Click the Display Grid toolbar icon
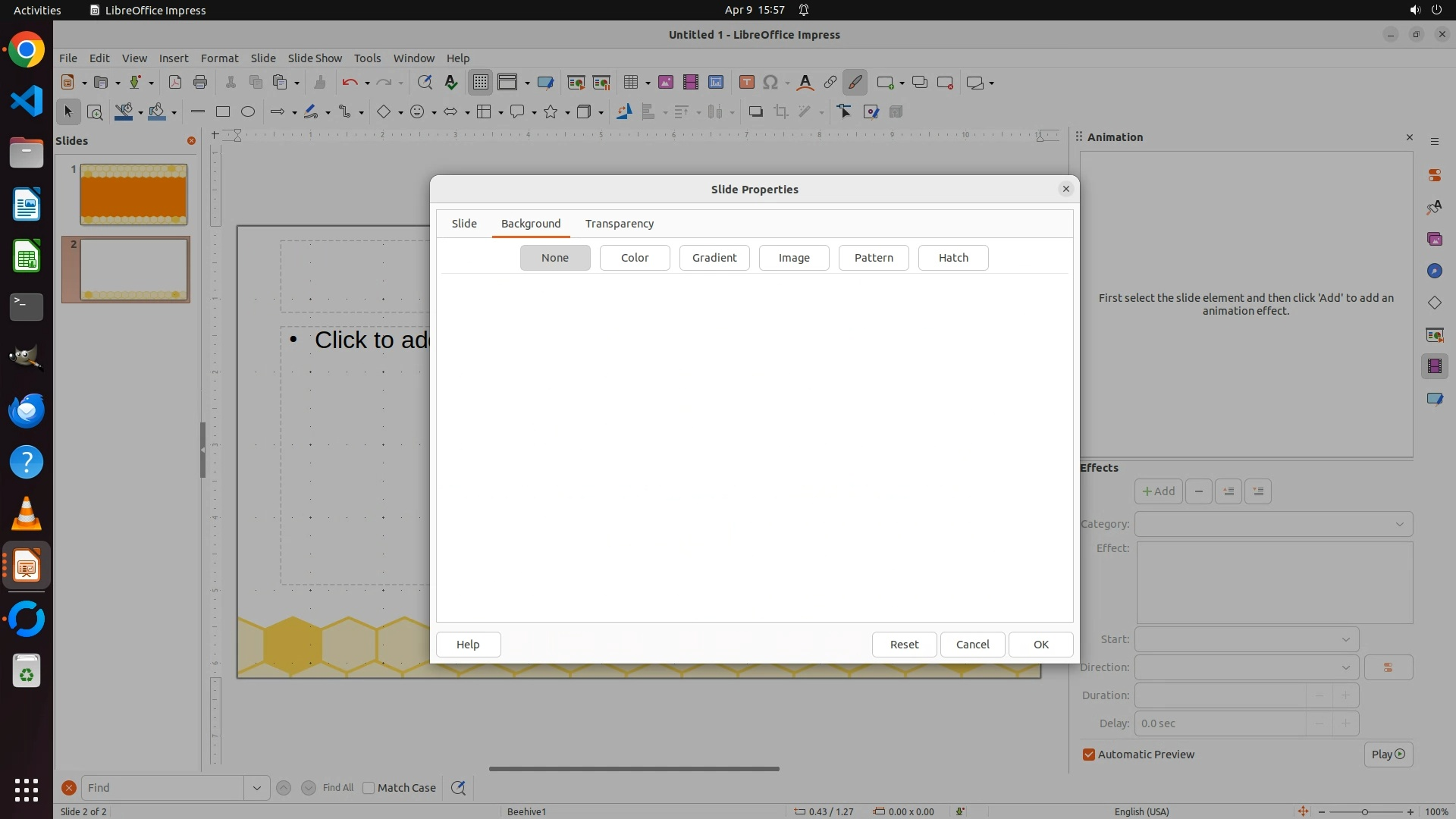 tap(481, 83)
